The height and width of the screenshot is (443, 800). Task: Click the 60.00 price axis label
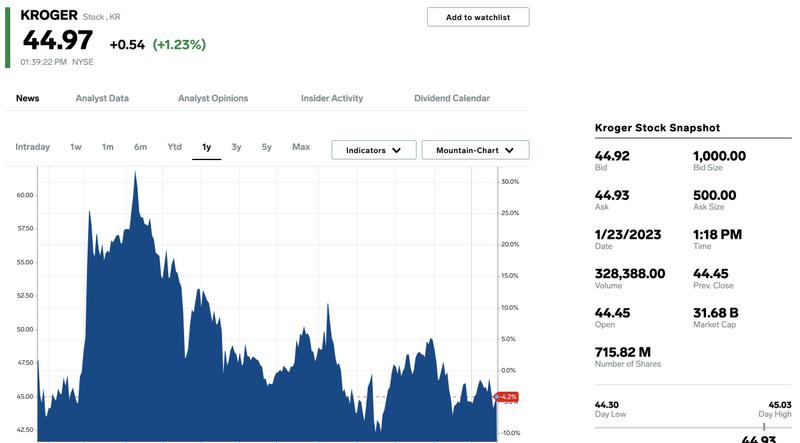pyautogui.click(x=25, y=195)
